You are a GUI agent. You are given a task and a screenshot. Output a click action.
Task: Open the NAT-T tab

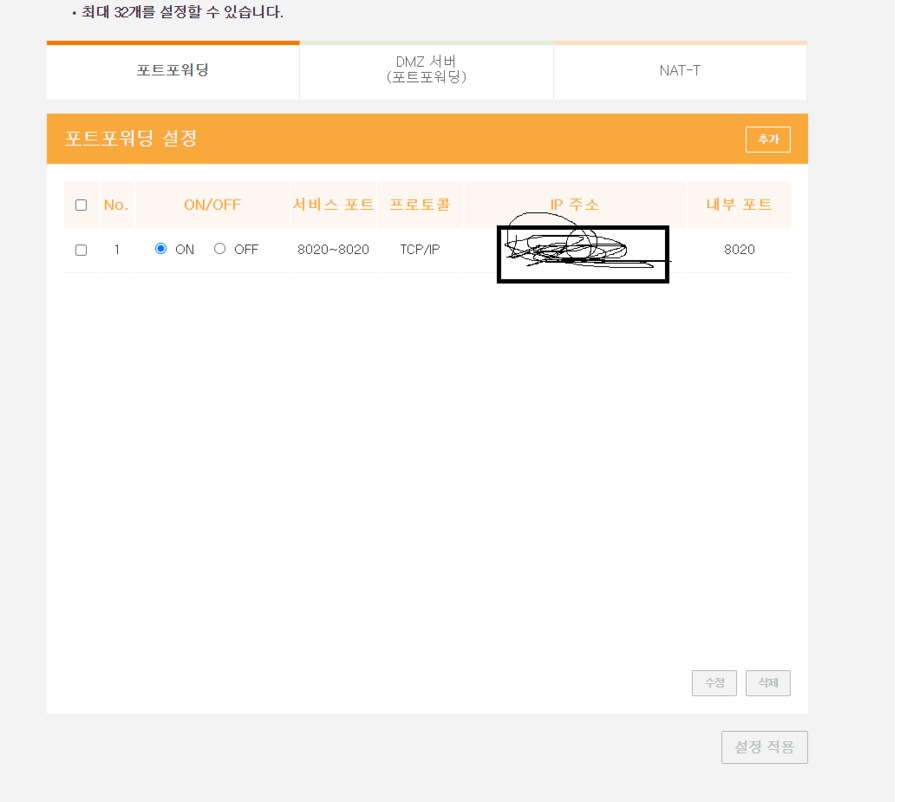679,72
